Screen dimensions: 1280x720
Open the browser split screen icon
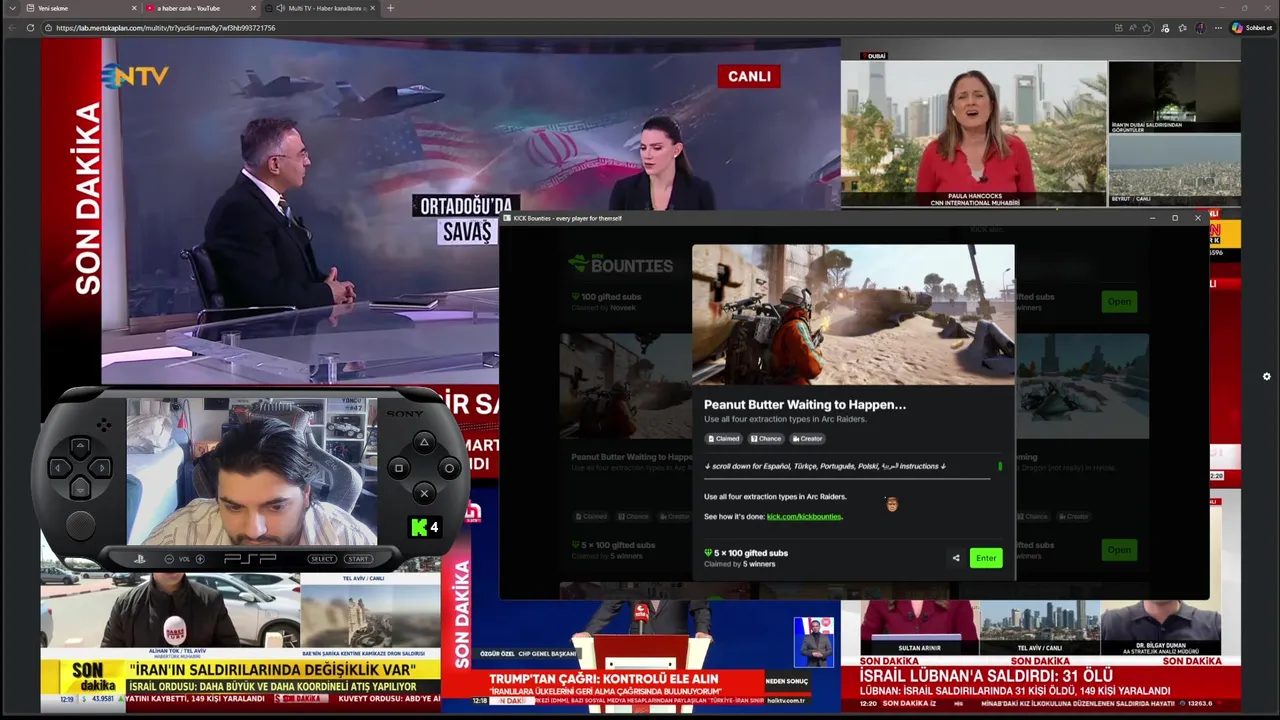tap(1118, 28)
